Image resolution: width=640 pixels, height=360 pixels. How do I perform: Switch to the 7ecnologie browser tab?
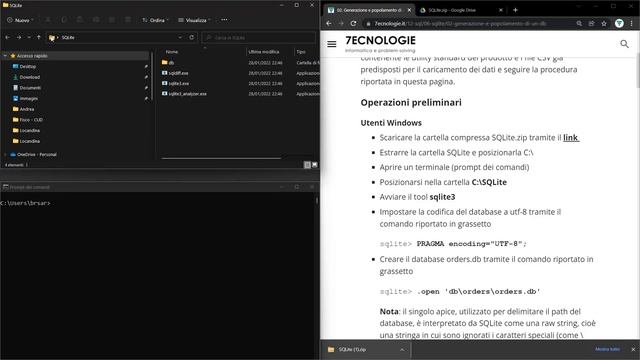[369, 10]
